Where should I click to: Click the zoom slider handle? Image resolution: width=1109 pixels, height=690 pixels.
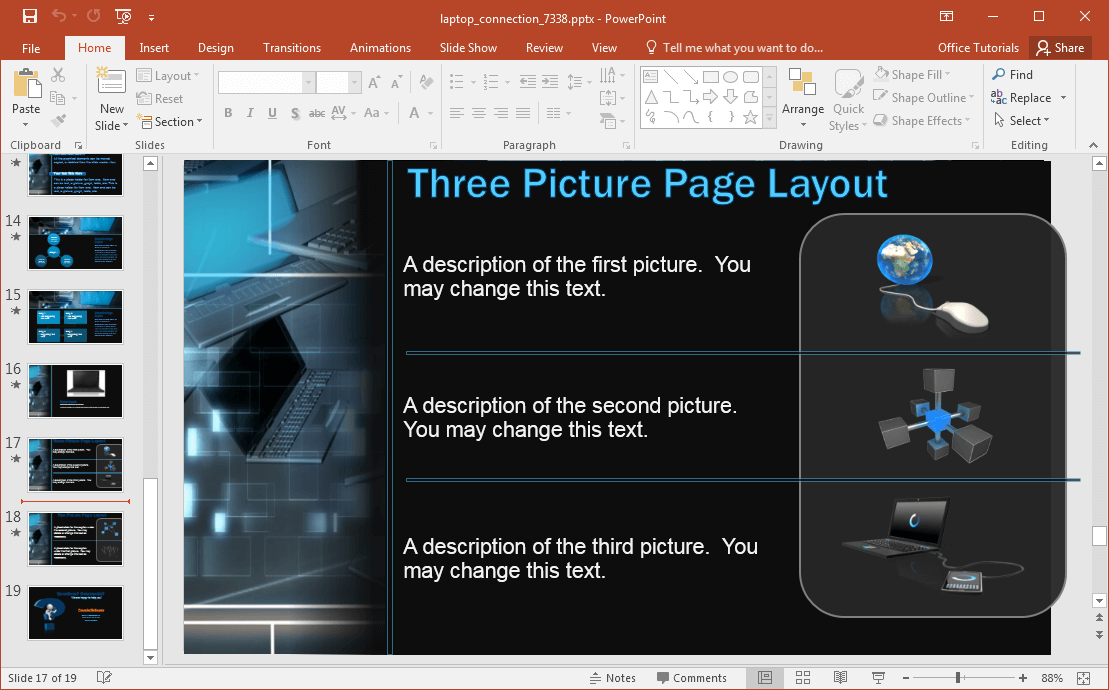tap(958, 678)
